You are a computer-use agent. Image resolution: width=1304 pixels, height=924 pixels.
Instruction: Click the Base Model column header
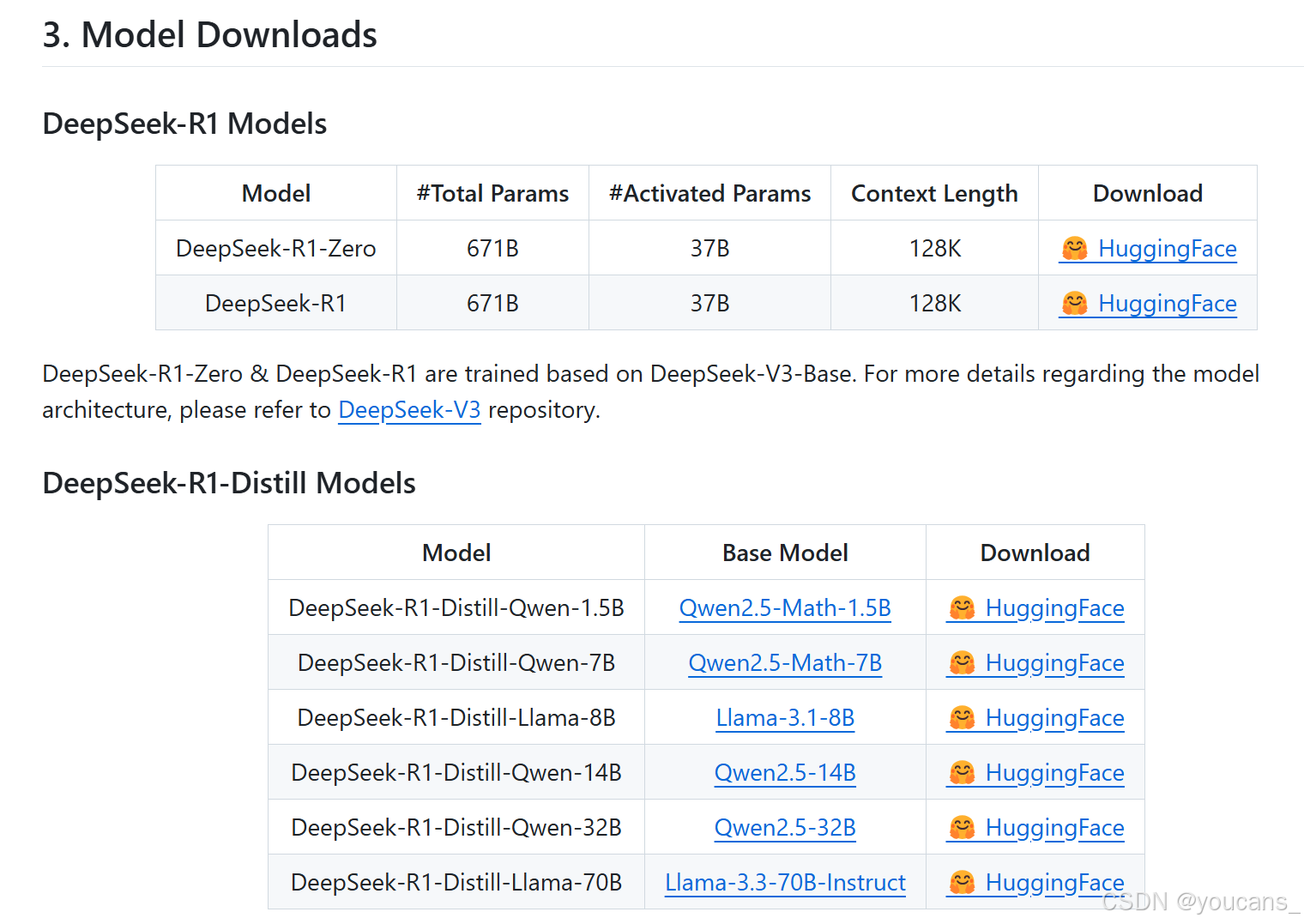pyautogui.click(x=785, y=553)
